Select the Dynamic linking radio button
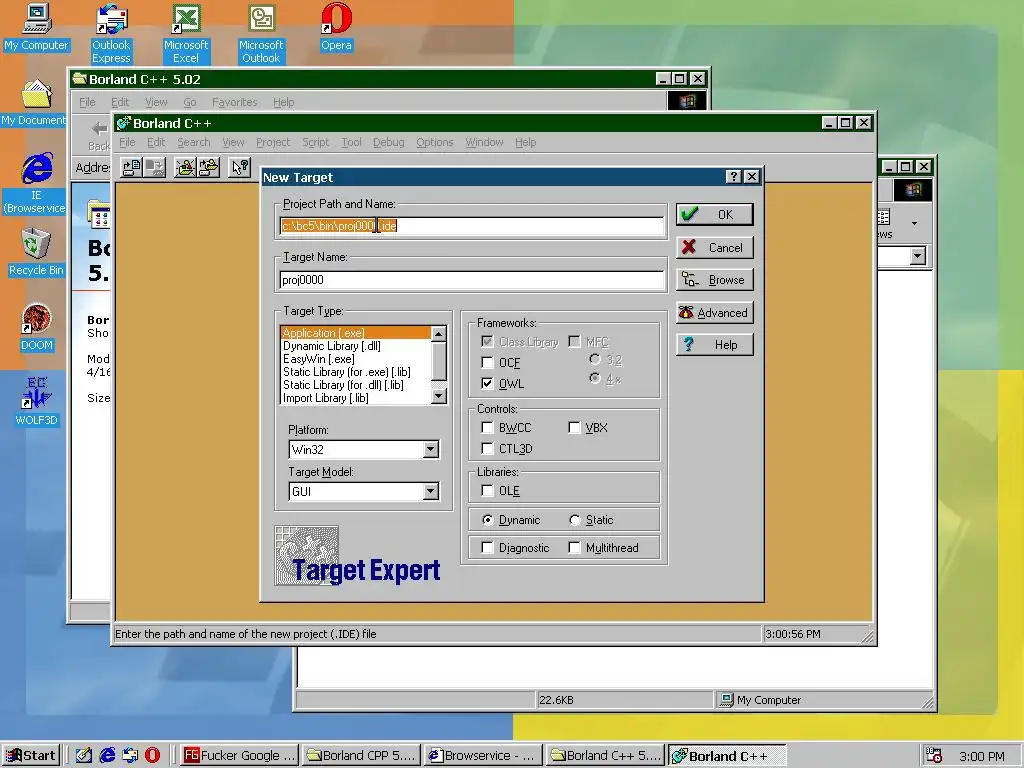 pos(487,520)
